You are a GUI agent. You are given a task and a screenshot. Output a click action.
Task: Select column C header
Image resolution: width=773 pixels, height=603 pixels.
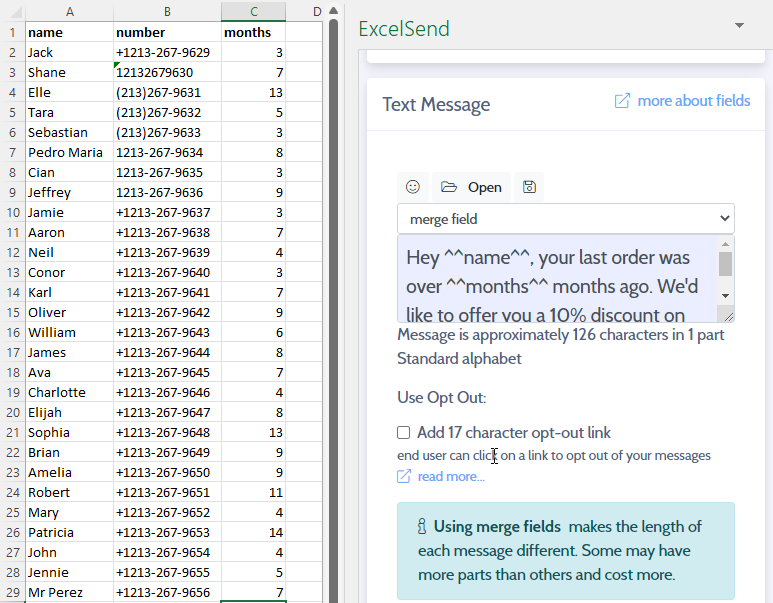pyautogui.click(x=253, y=11)
